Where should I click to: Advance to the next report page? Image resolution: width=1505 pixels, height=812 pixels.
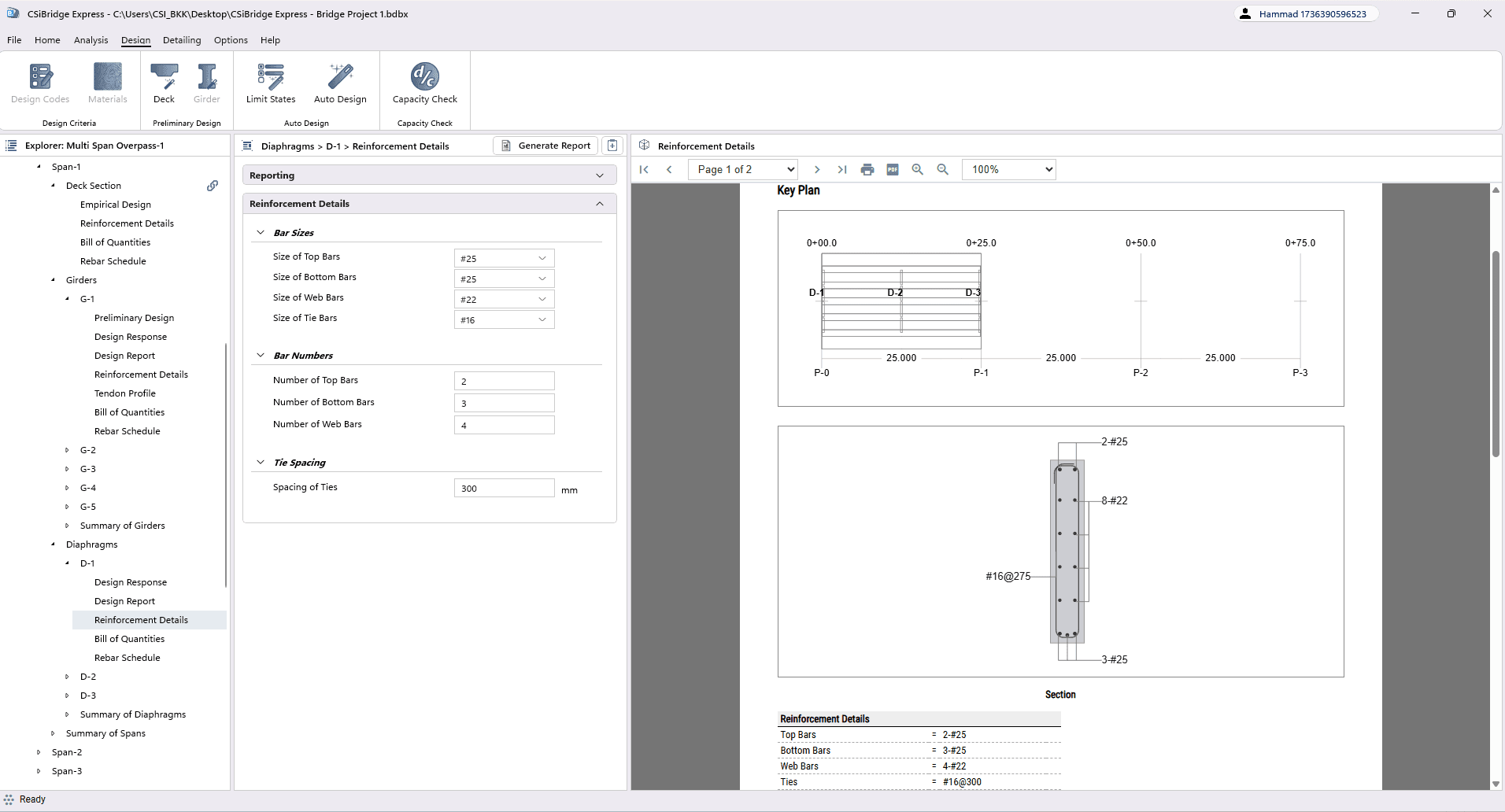pos(817,169)
